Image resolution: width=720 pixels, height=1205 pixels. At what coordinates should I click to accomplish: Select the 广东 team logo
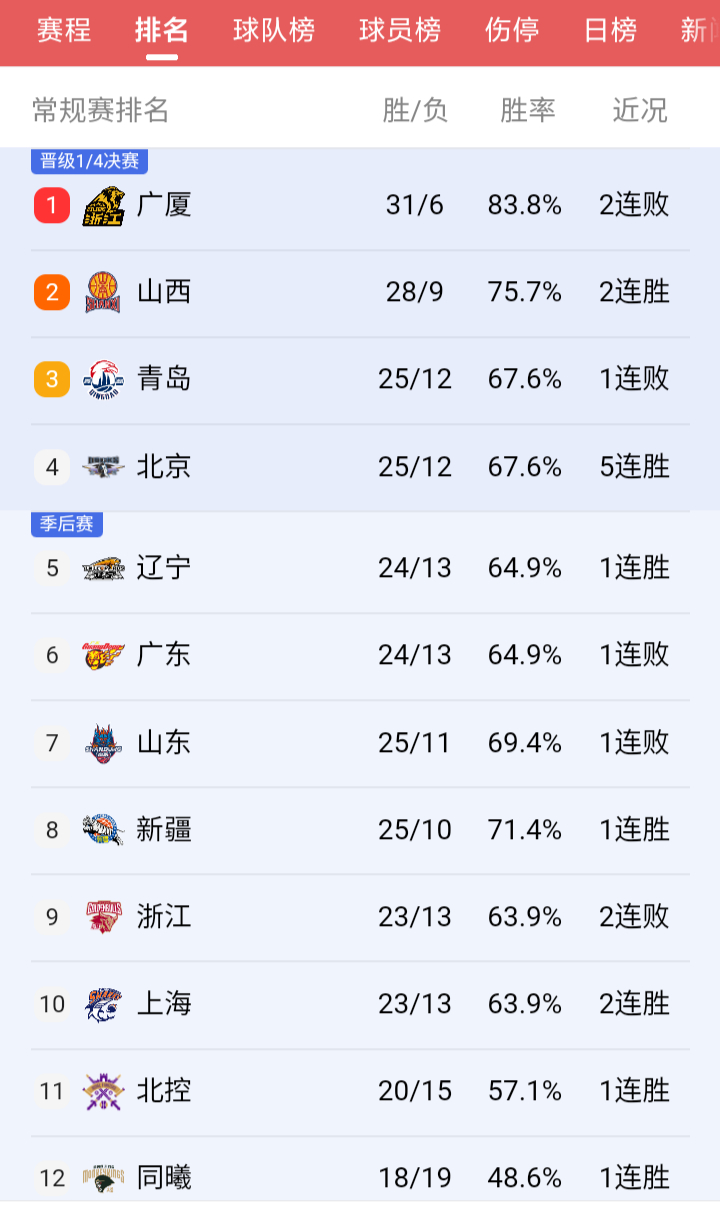pos(104,656)
